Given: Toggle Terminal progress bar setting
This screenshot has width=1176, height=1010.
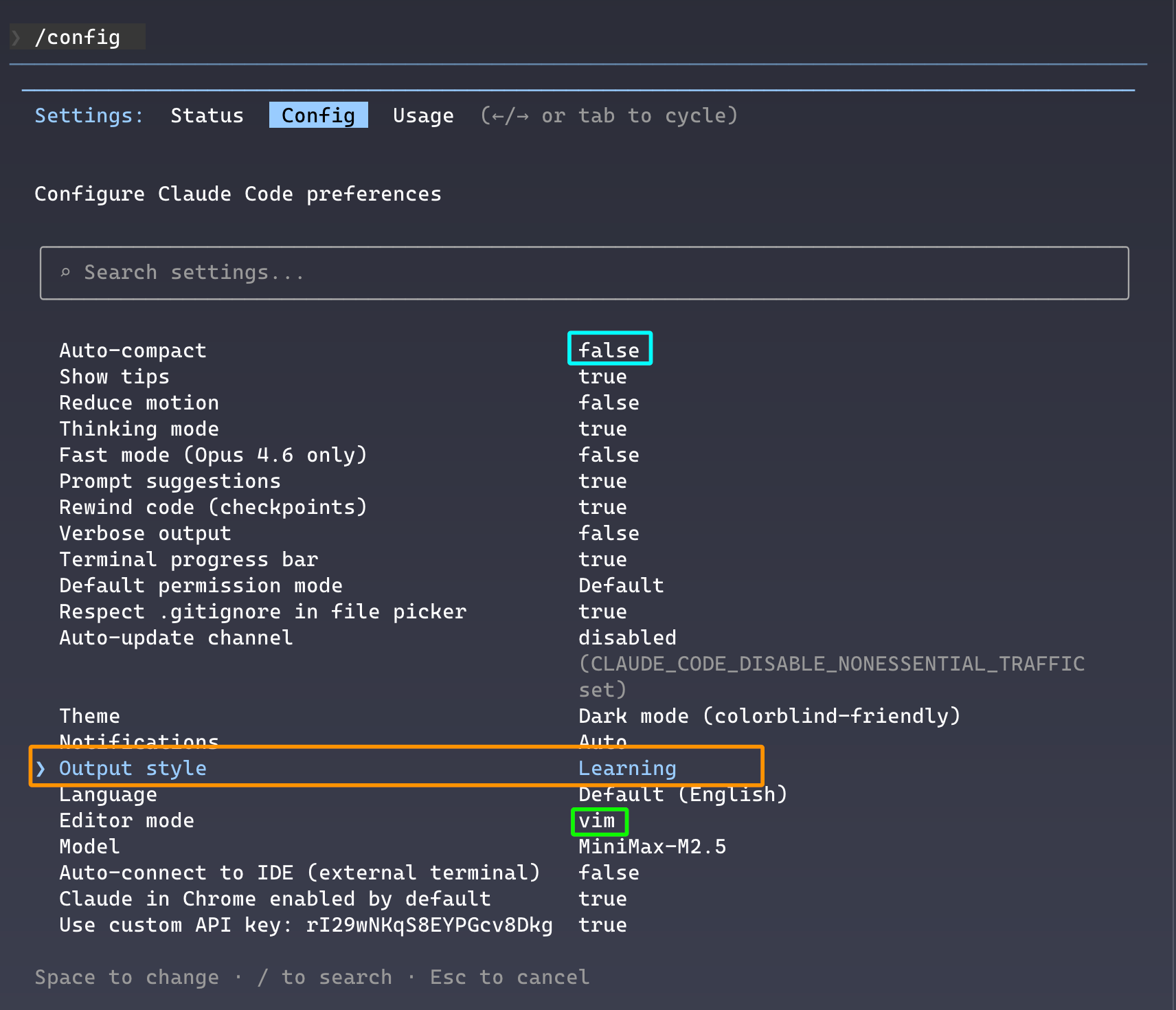Looking at the screenshot, I should click(x=602, y=559).
